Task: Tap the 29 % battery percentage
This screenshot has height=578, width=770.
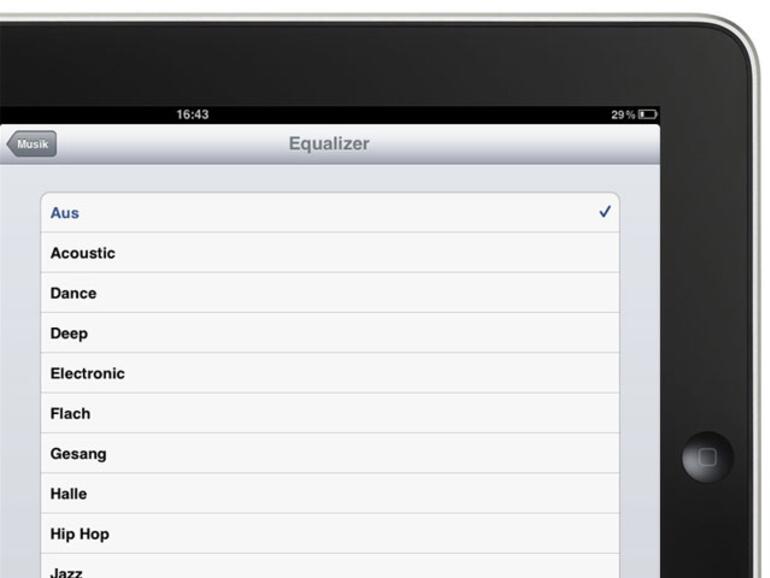Action: click(x=623, y=115)
